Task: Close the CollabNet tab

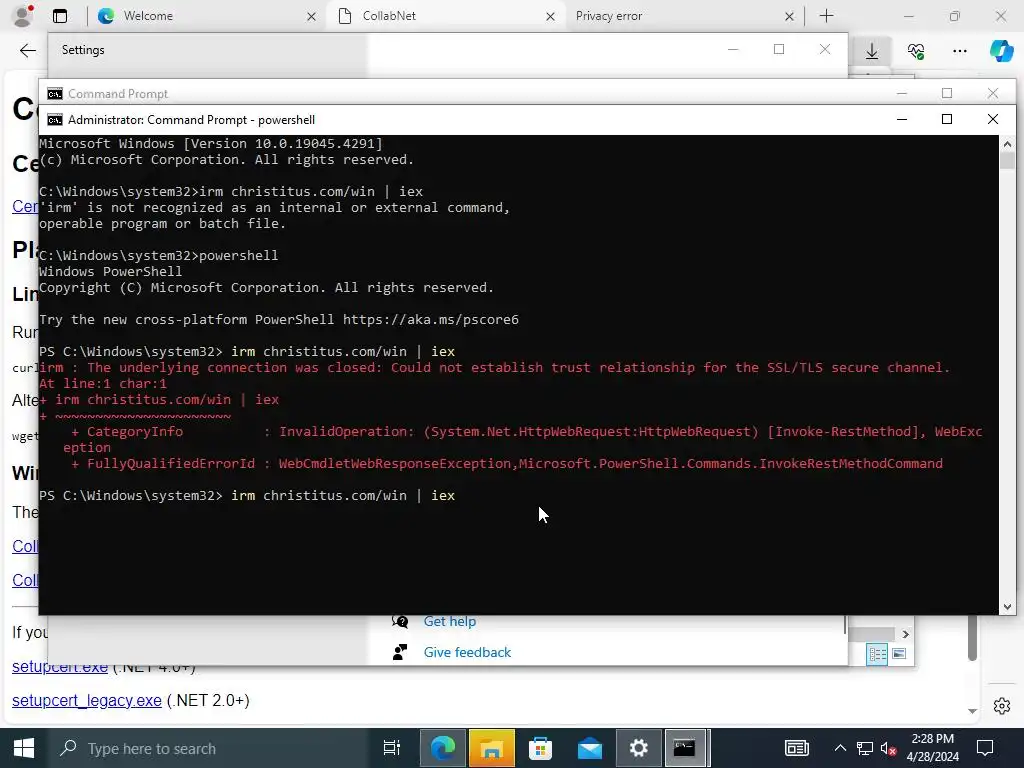Action: [x=550, y=16]
